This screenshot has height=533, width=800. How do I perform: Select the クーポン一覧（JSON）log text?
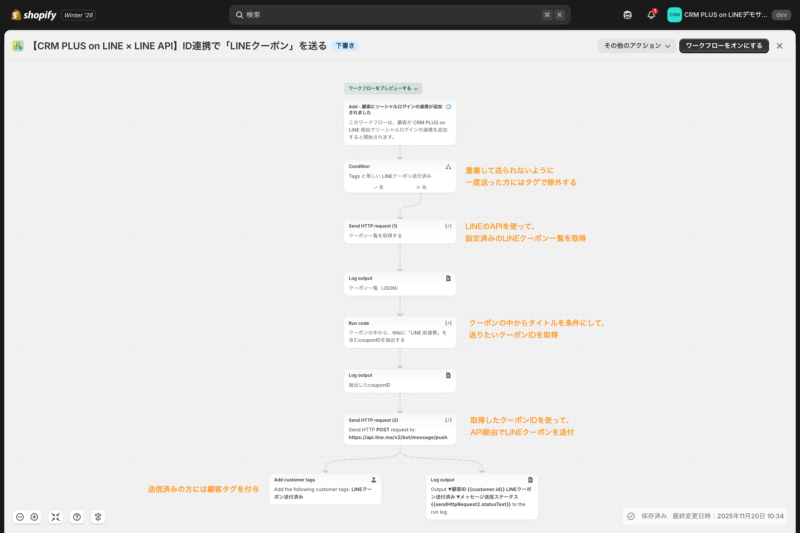[373, 288]
